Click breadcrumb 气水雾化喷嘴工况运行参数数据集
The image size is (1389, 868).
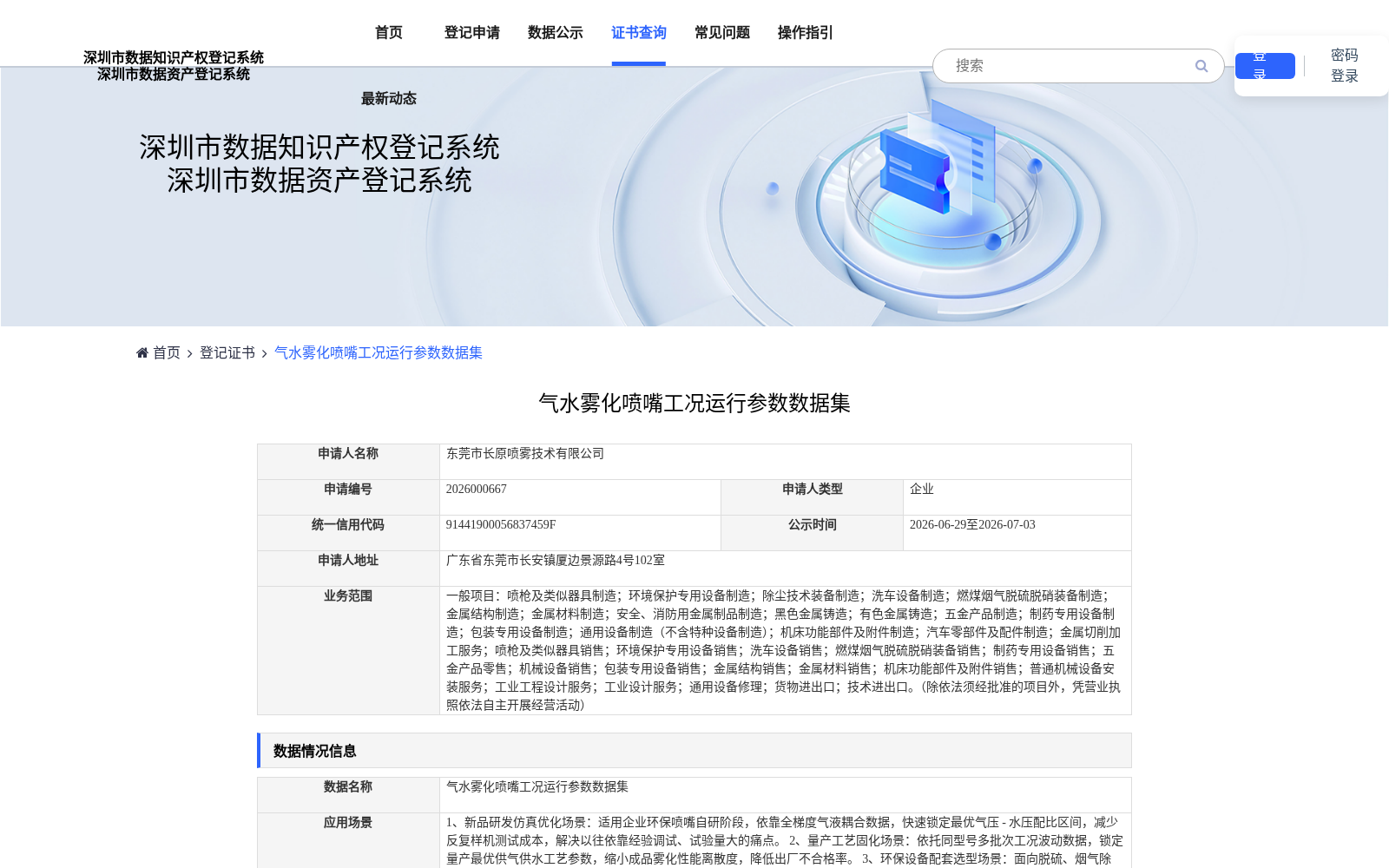point(379,352)
